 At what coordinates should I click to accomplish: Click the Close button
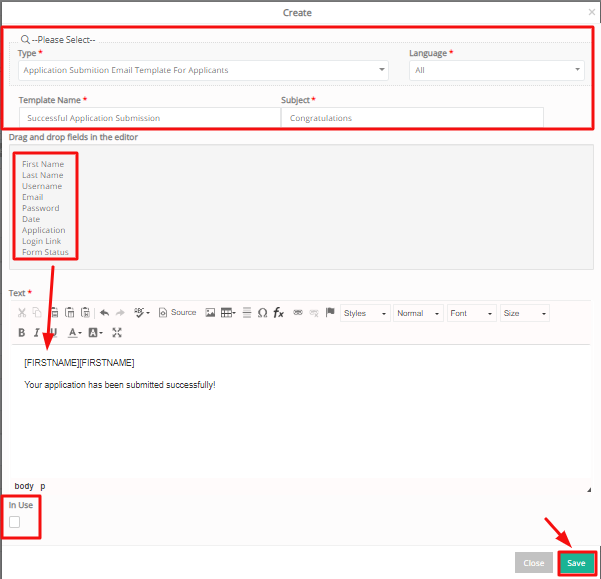coord(534,563)
